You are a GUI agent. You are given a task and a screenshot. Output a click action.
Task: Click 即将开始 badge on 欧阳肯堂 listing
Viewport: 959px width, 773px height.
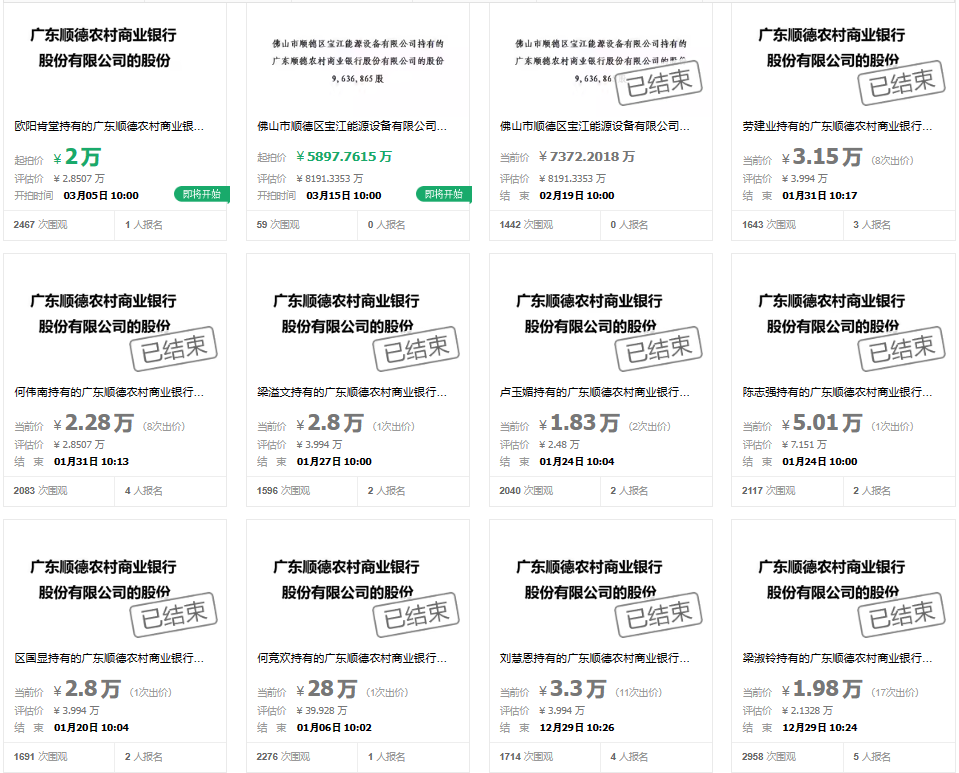[201, 194]
